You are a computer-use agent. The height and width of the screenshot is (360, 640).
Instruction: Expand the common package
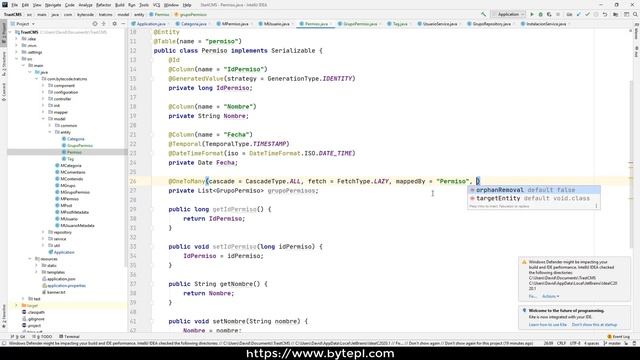coord(50,125)
